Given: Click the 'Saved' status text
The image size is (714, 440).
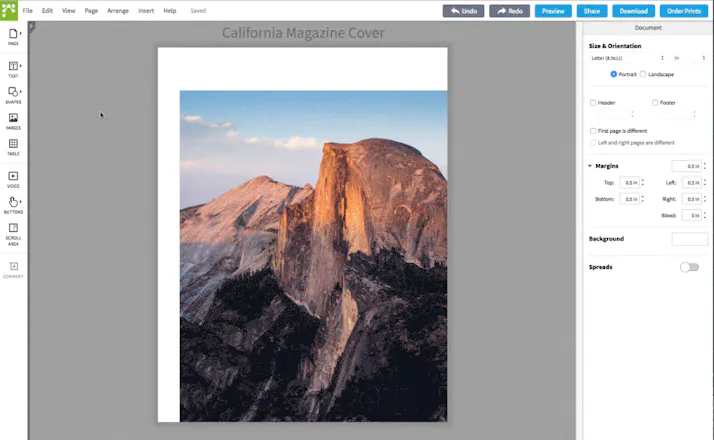Looking at the screenshot, I should click(x=198, y=10).
